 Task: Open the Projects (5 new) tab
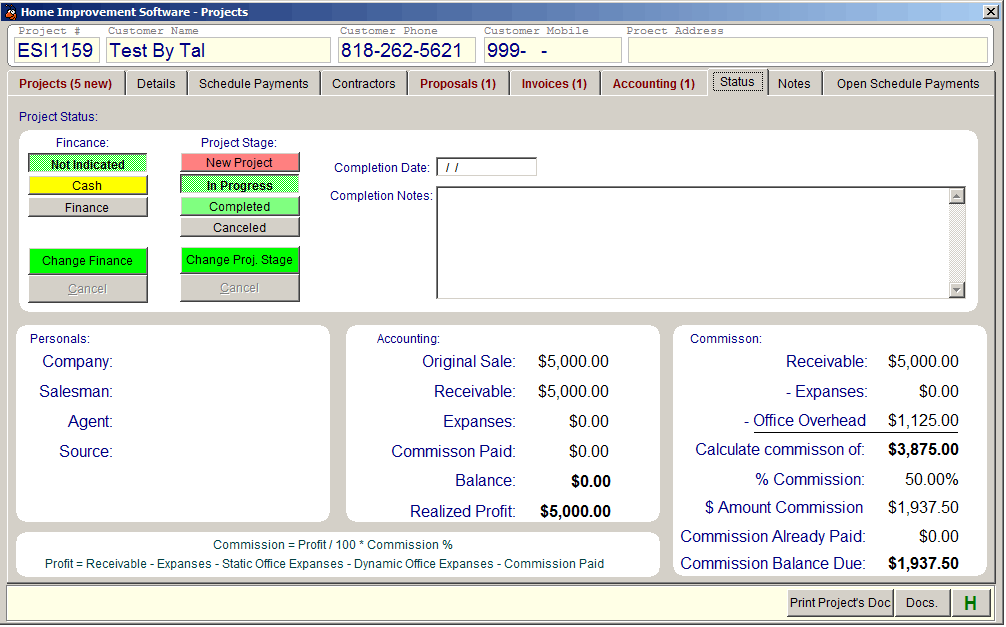pos(65,83)
